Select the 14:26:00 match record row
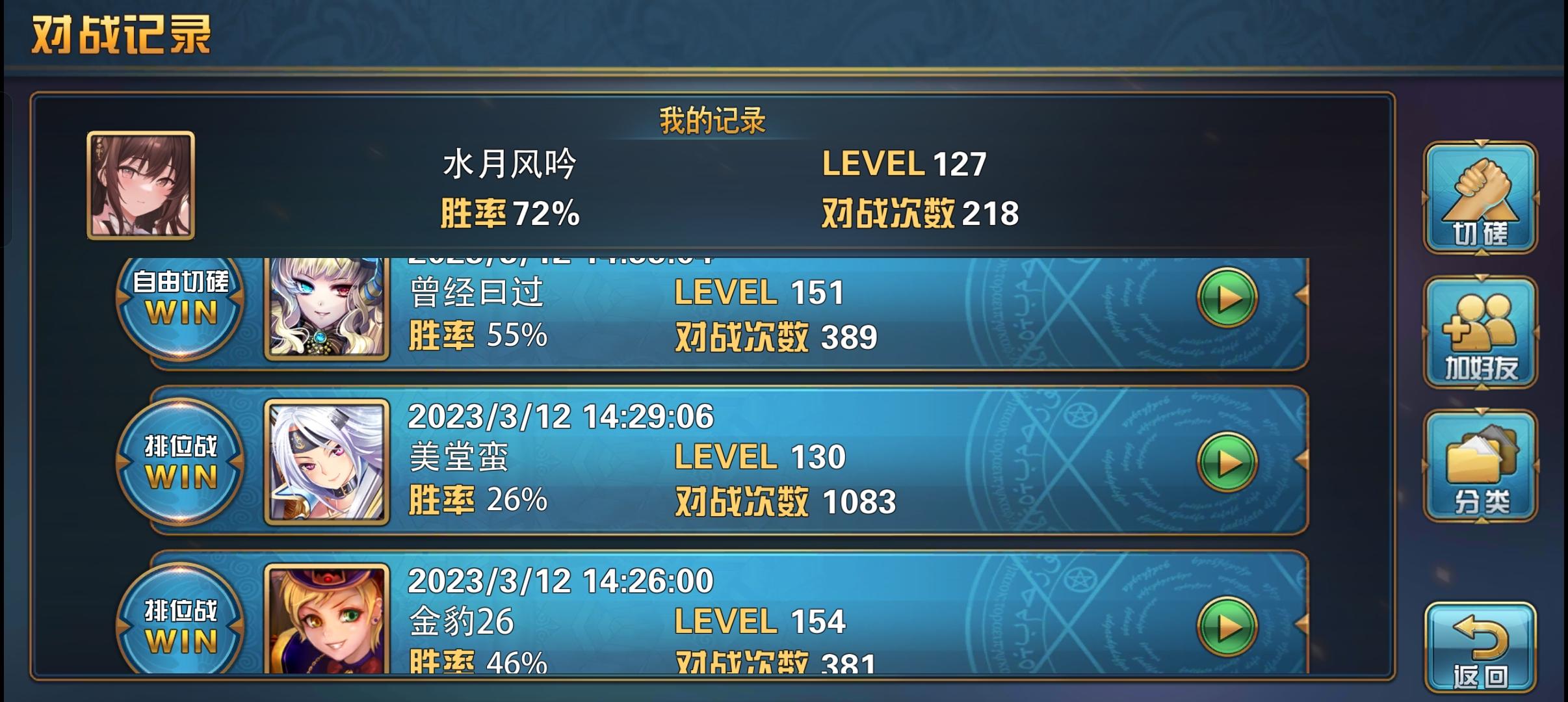This screenshot has width=1568, height=702. pos(729,612)
